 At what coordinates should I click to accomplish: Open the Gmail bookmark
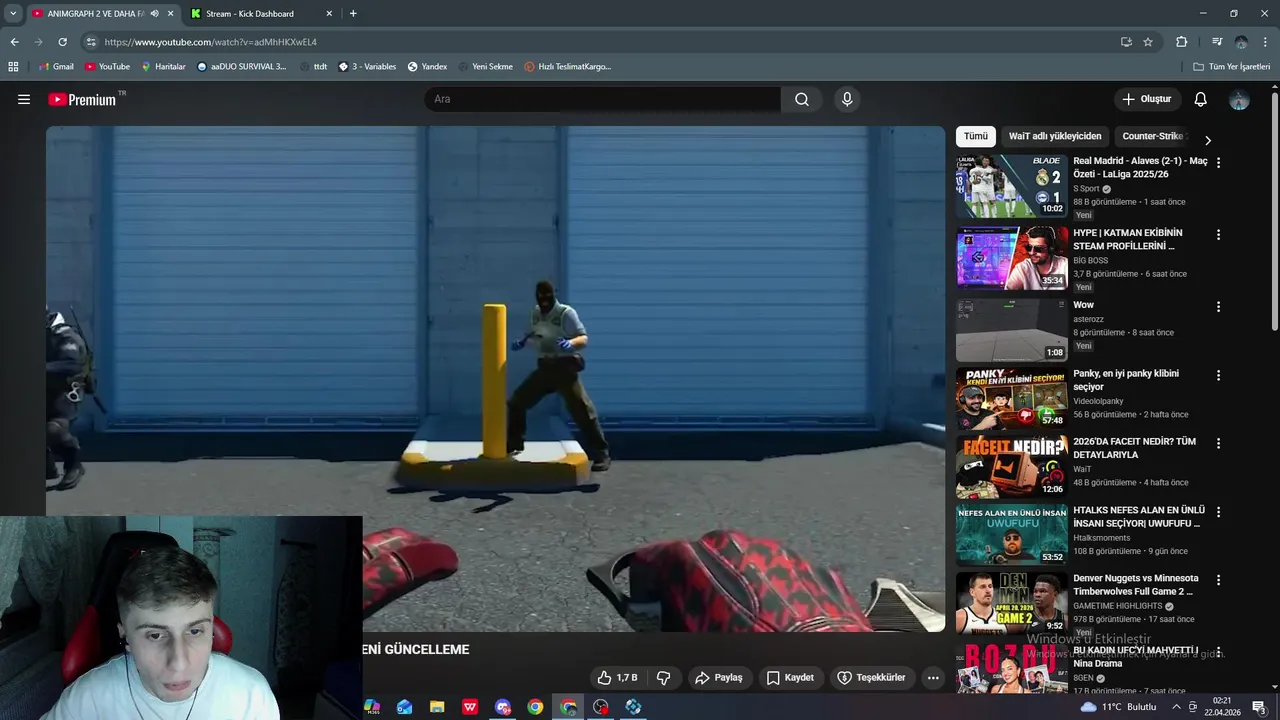click(x=56, y=67)
